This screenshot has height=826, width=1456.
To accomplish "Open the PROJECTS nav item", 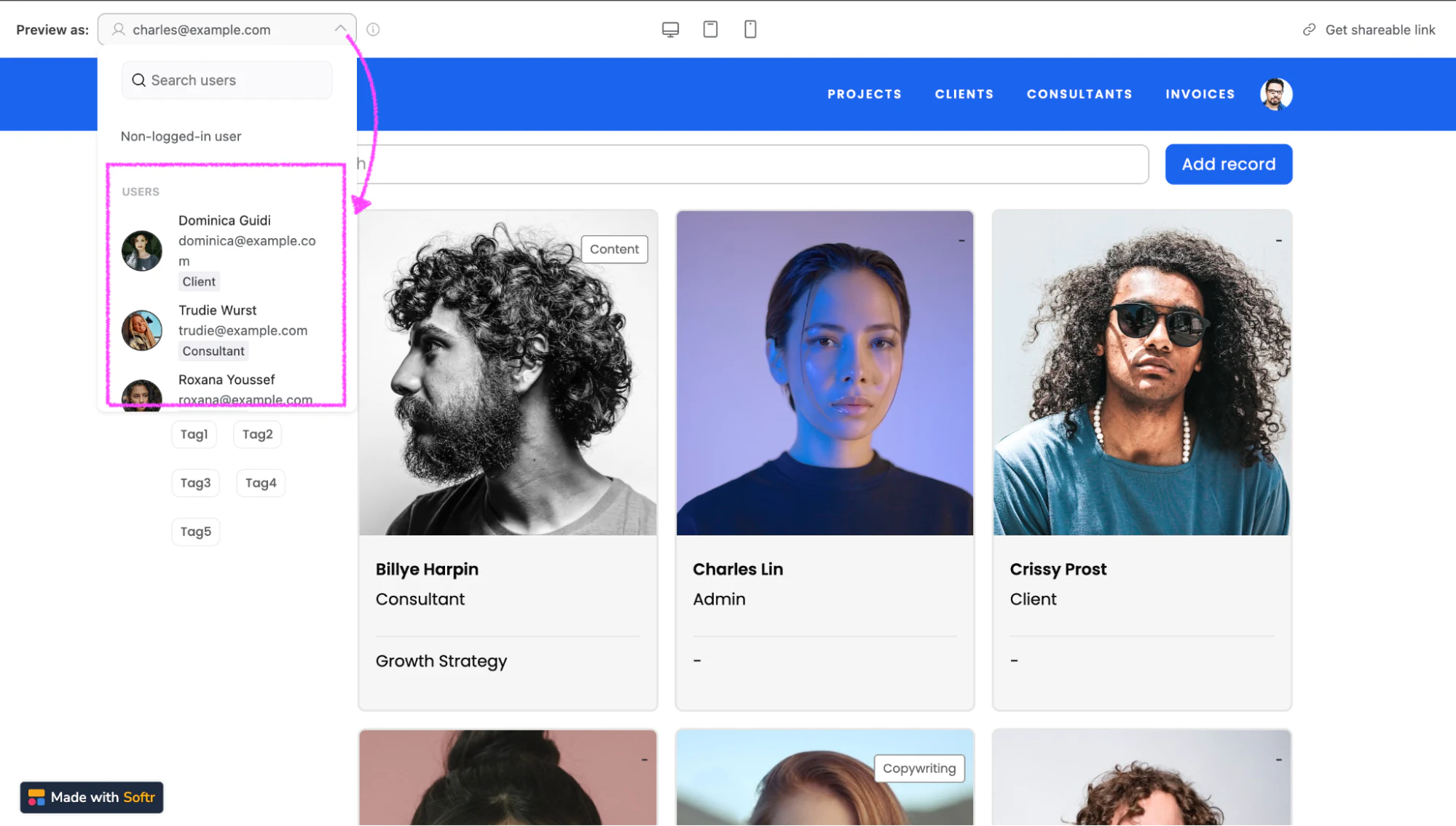I will coord(864,94).
